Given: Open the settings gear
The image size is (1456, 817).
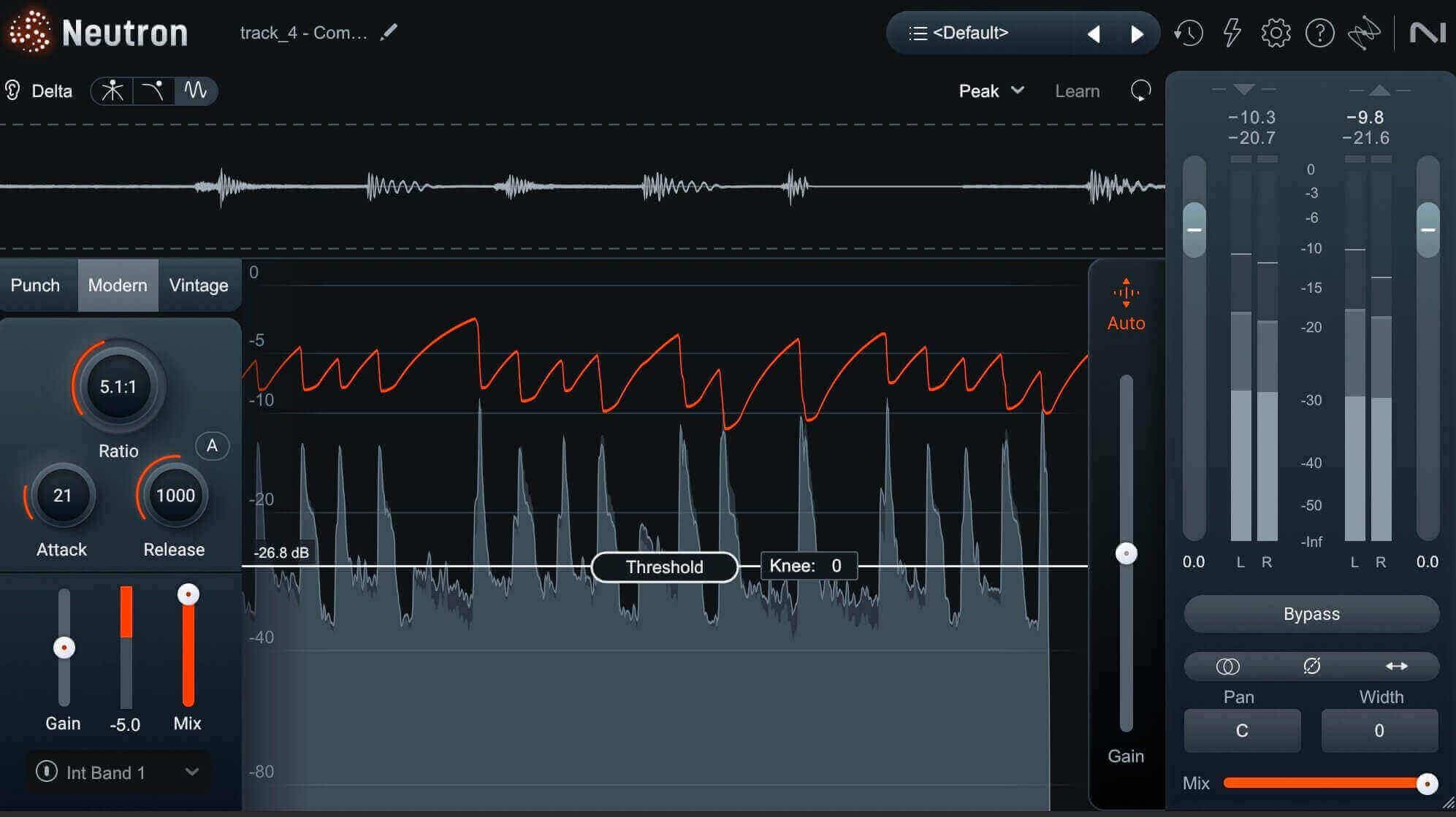Looking at the screenshot, I should pyautogui.click(x=1276, y=34).
